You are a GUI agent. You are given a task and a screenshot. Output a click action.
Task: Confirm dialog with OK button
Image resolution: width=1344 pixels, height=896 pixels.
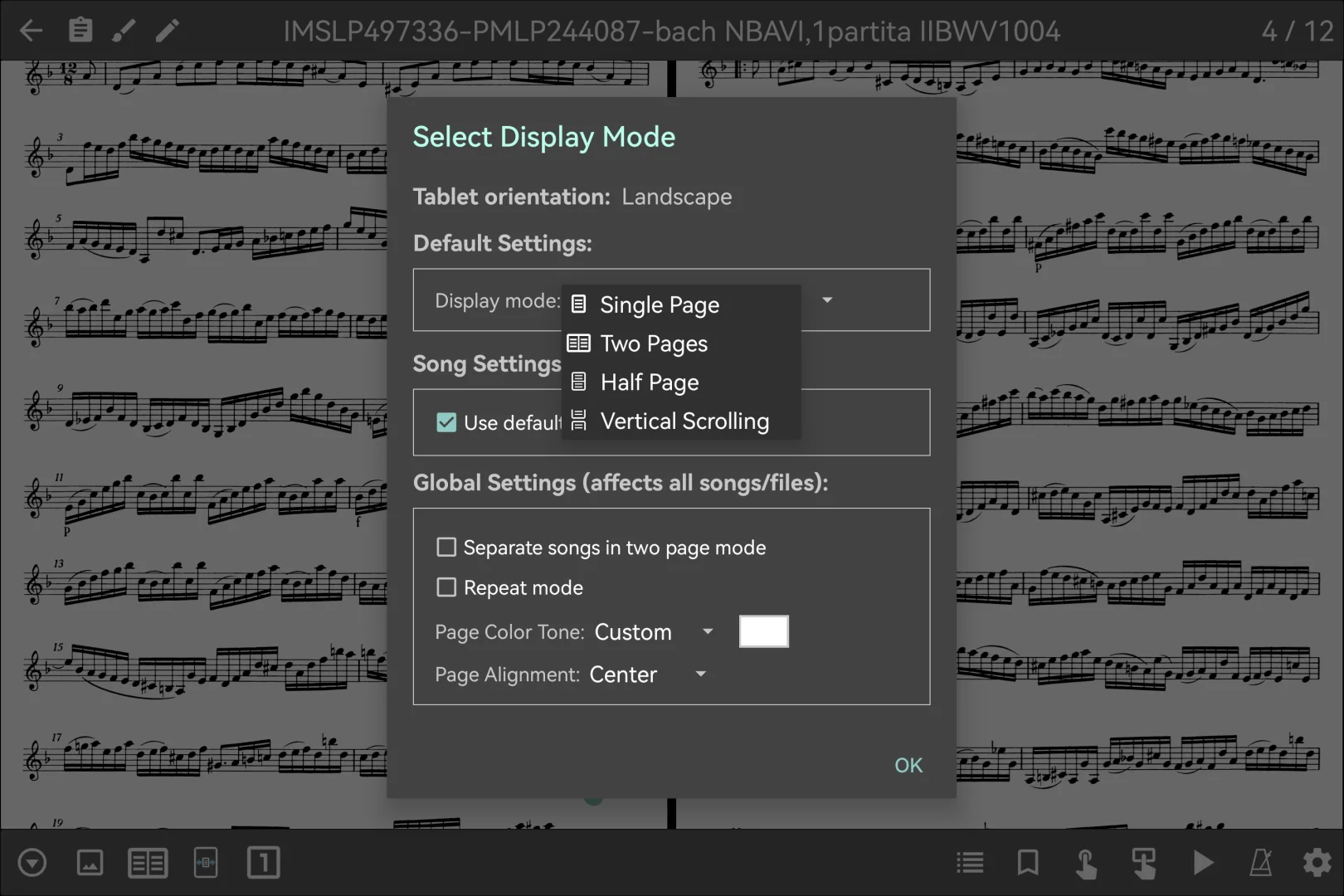[x=908, y=765]
